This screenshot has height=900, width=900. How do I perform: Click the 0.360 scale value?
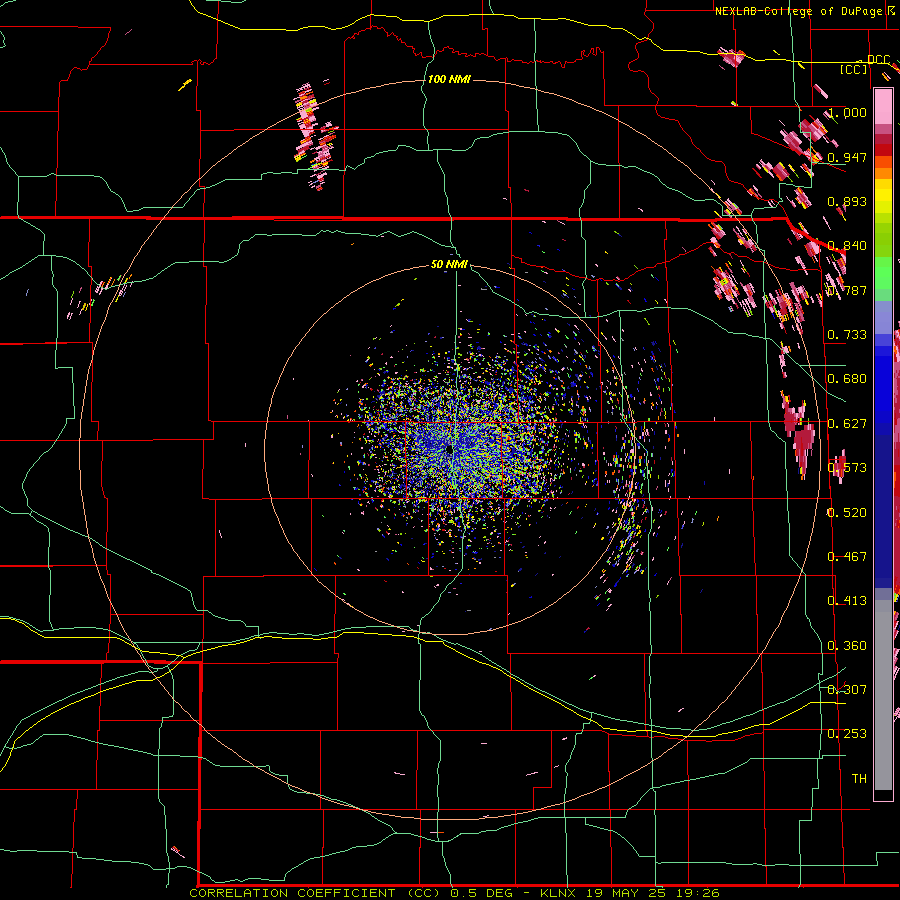pos(847,646)
